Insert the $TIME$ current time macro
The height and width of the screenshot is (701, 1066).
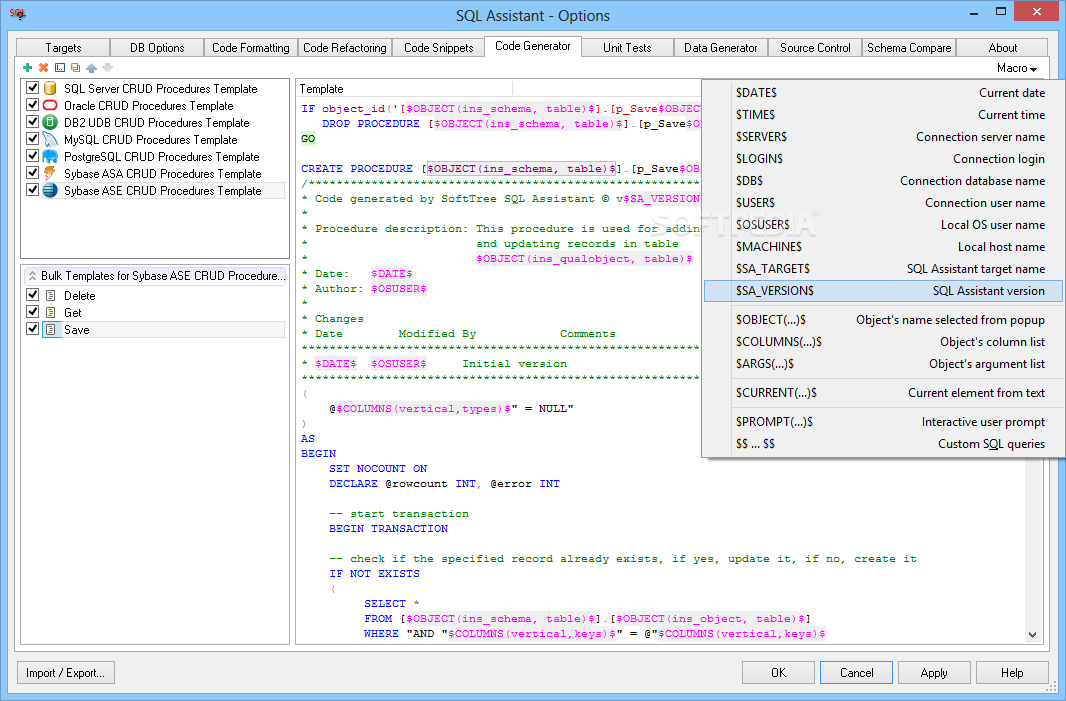point(883,115)
